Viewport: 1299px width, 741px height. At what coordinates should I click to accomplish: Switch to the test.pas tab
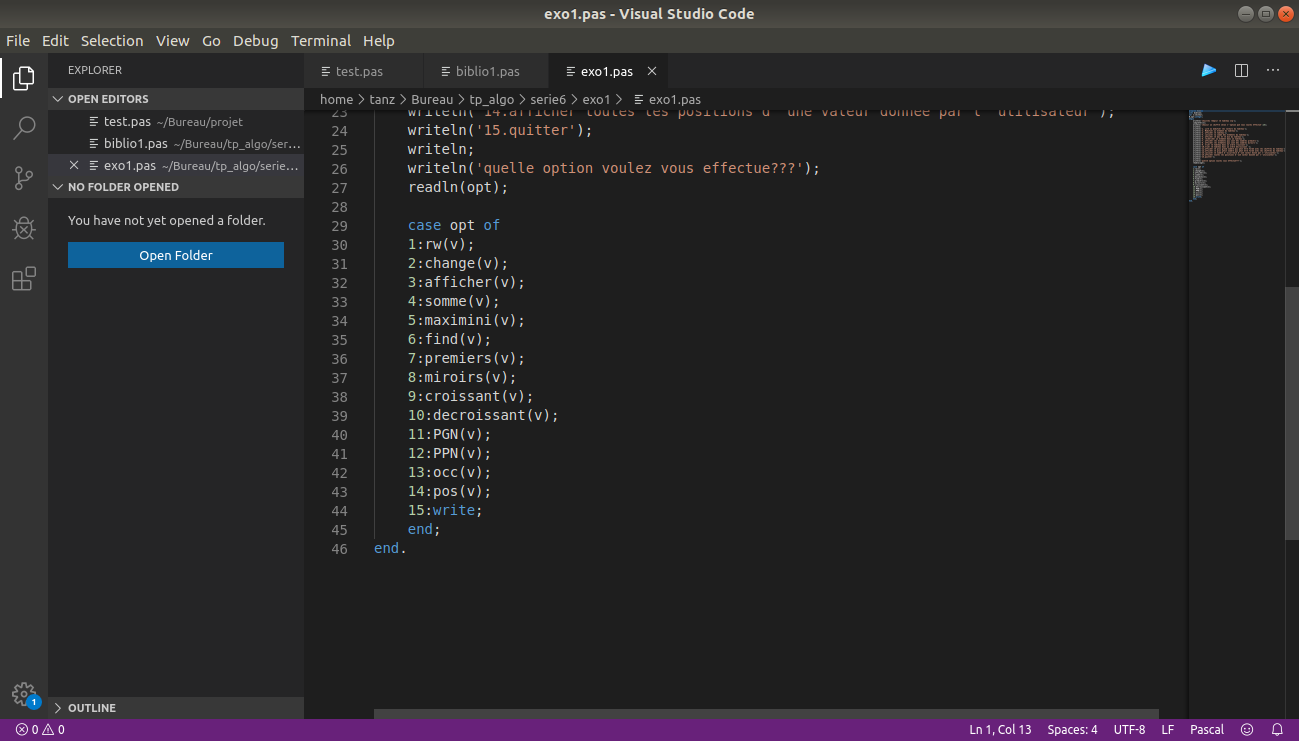(x=364, y=72)
